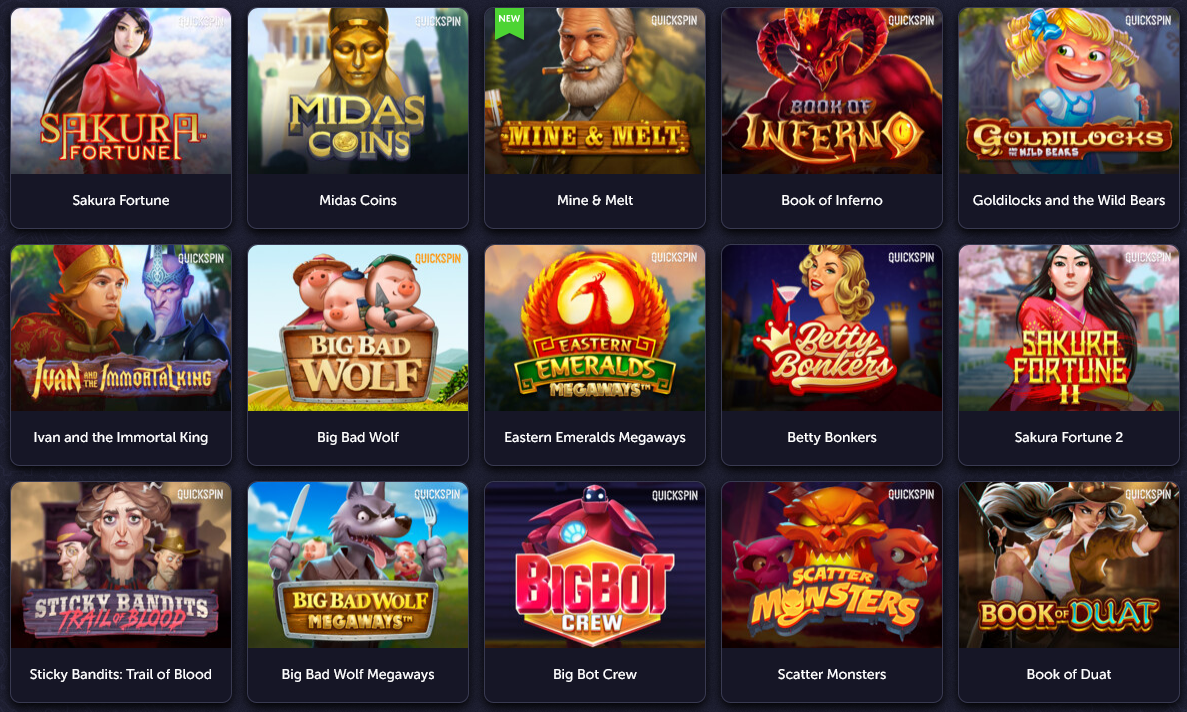Open the Big Bad Wolf Megaways artwork

(357, 564)
